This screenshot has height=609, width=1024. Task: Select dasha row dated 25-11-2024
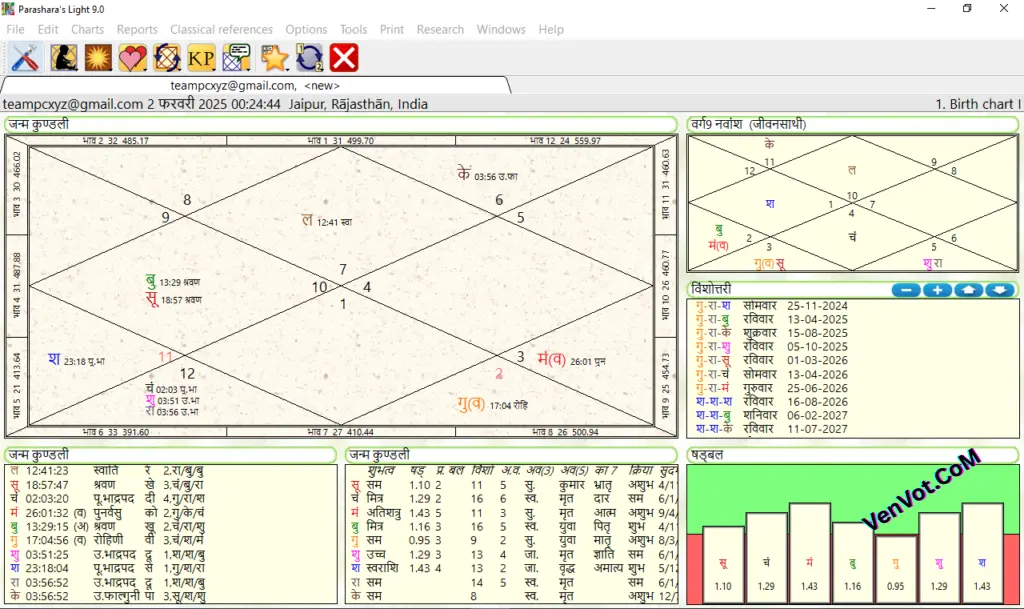(772, 305)
